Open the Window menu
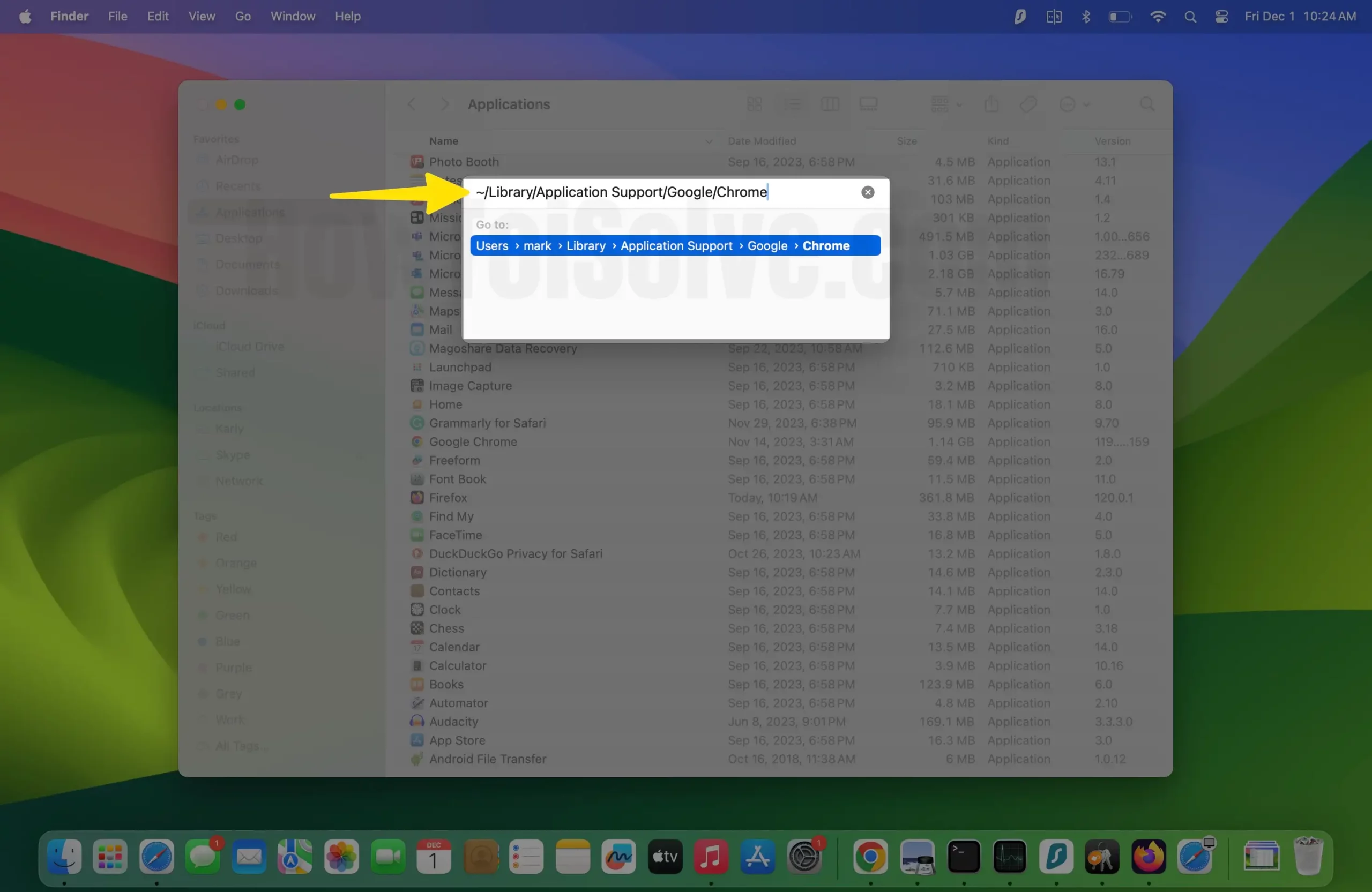 click(293, 16)
